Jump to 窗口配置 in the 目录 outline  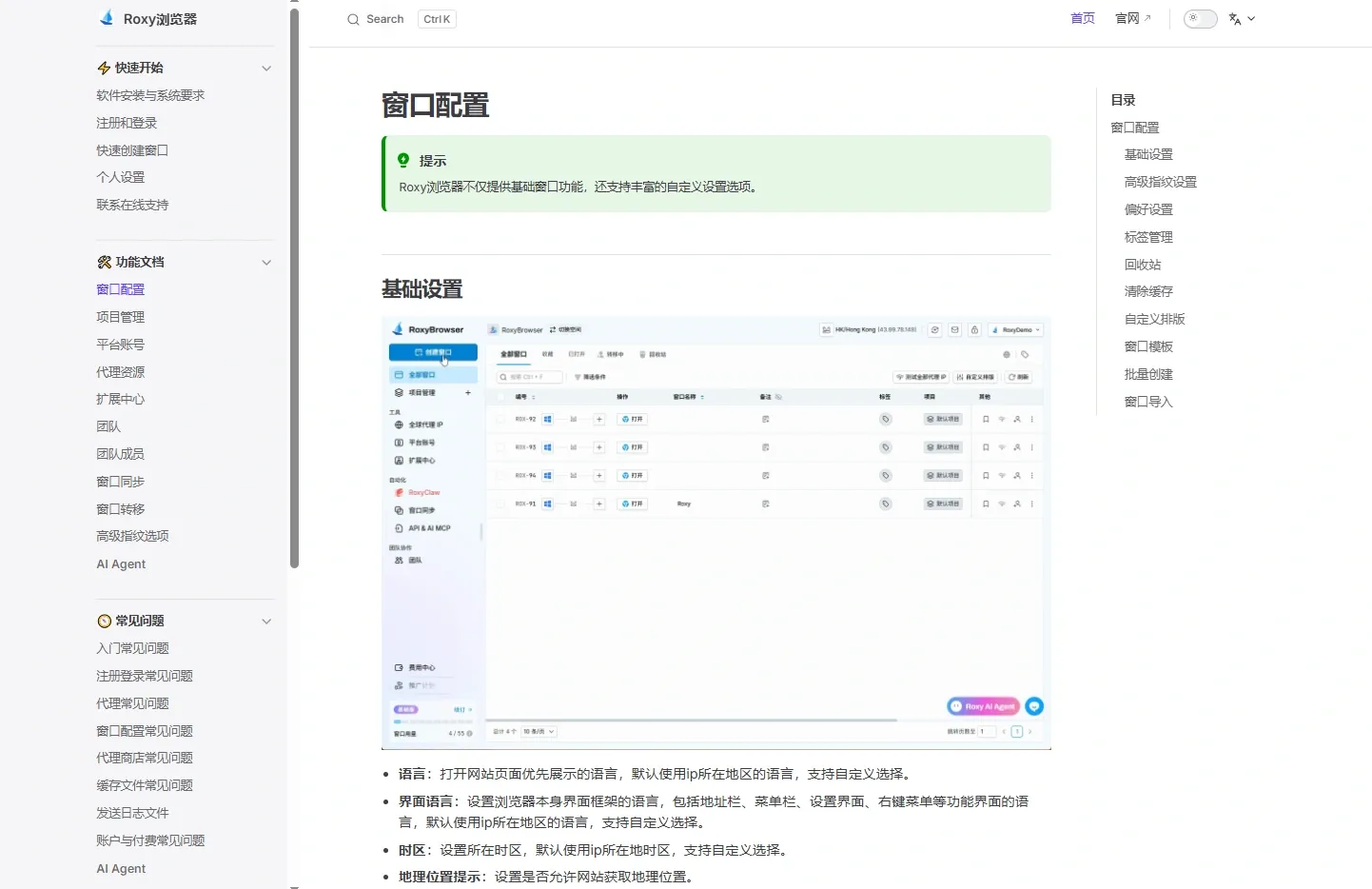(x=1135, y=128)
